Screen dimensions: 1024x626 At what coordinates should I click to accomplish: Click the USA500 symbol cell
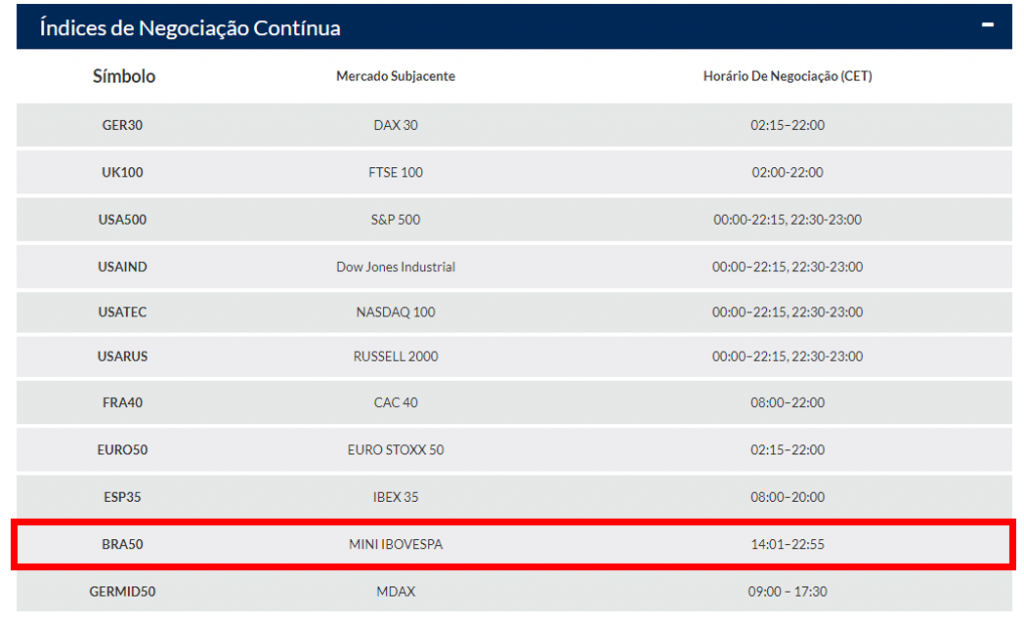point(122,220)
